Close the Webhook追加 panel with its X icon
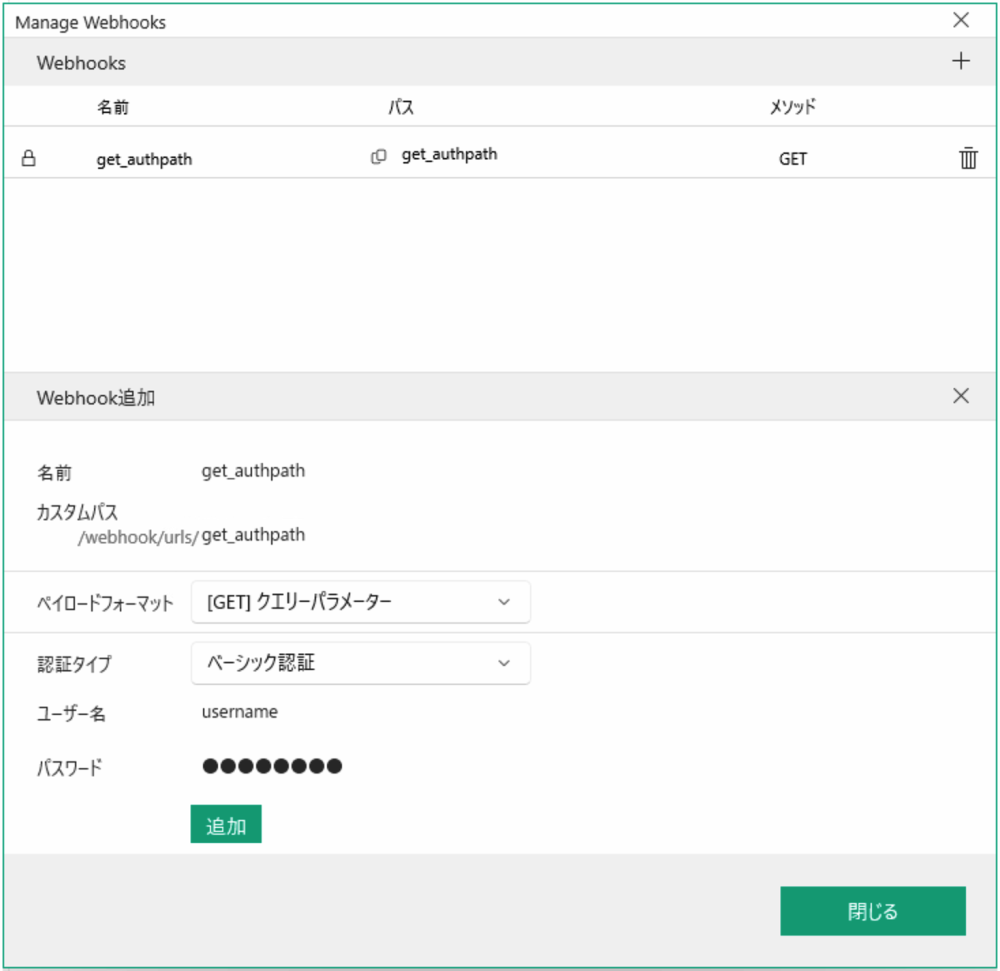Screen dimensions: 1000x971 [x=960, y=396]
